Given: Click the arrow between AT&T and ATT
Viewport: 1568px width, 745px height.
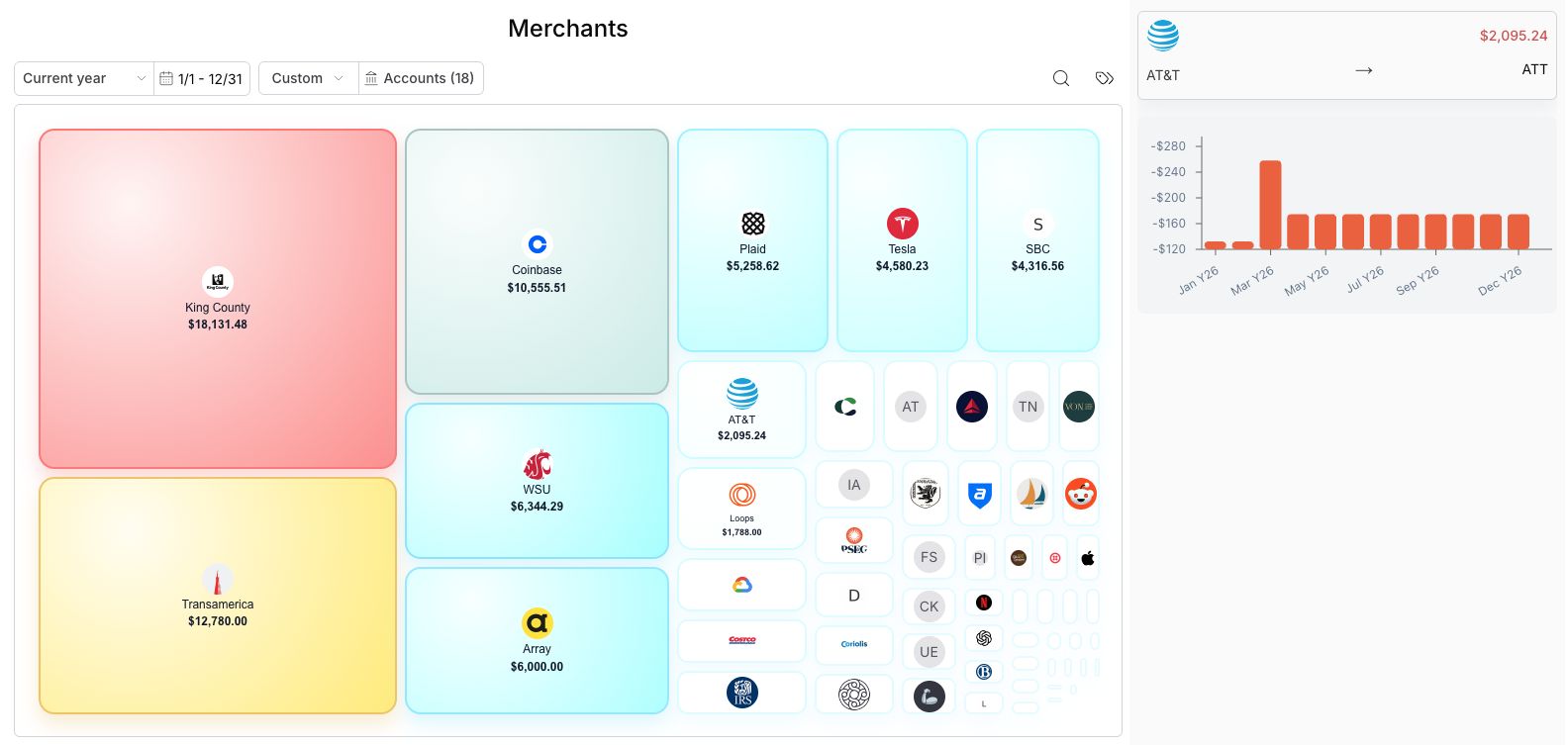Looking at the screenshot, I should 1364,70.
